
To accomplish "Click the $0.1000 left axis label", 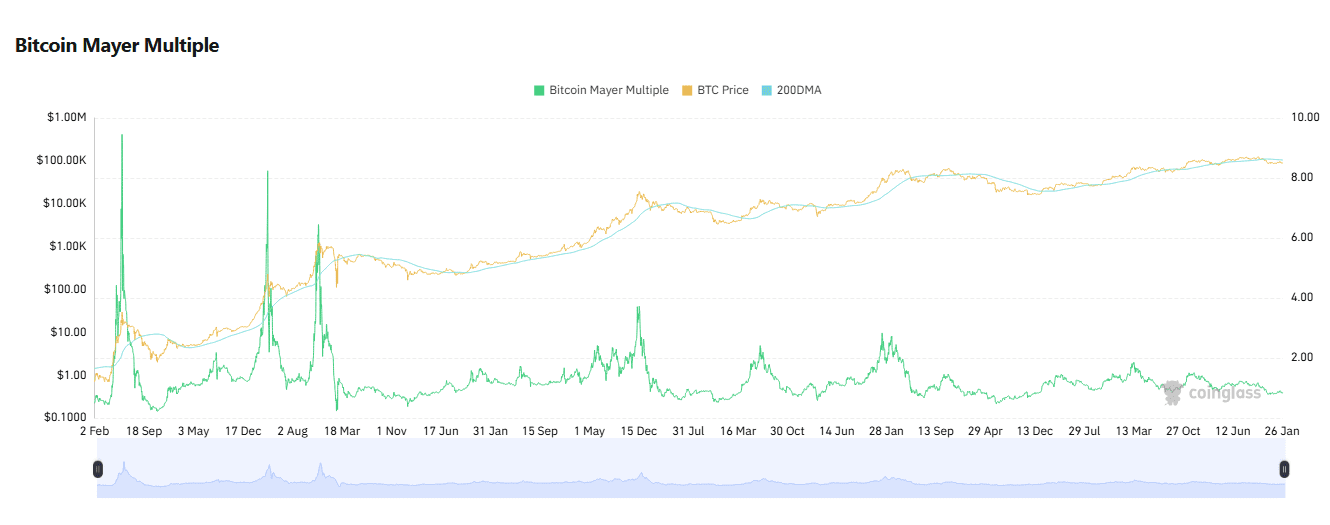I will 66,418.
